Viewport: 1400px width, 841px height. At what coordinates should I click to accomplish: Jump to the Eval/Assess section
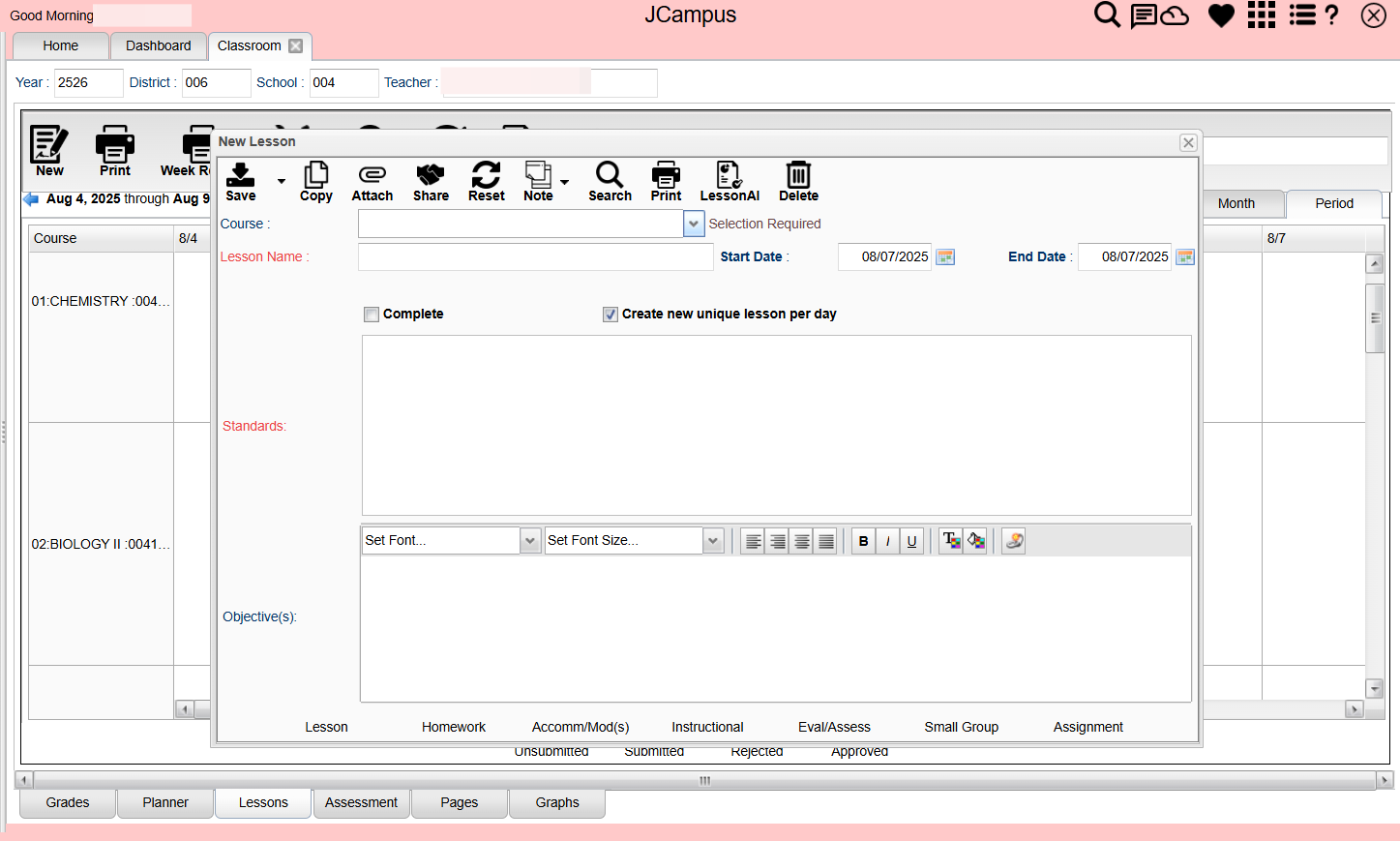pos(834,727)
